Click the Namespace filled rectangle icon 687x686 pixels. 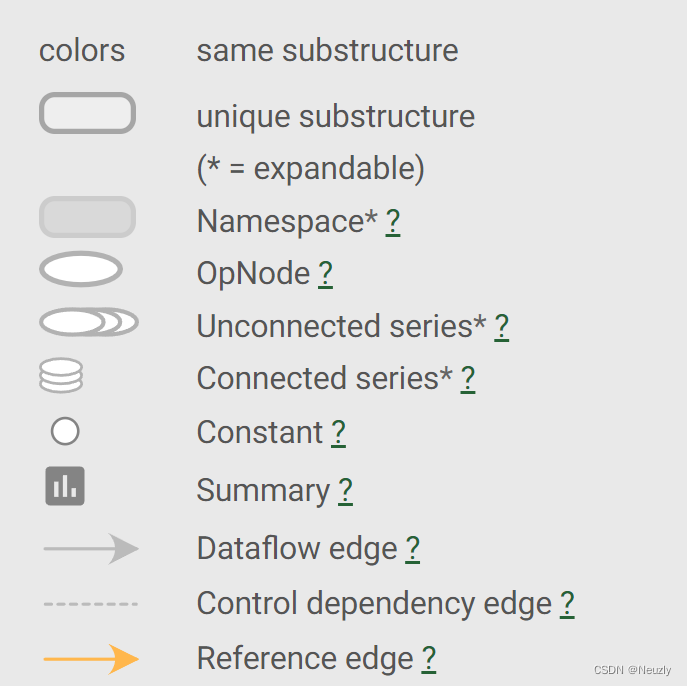tap(87, 217)
